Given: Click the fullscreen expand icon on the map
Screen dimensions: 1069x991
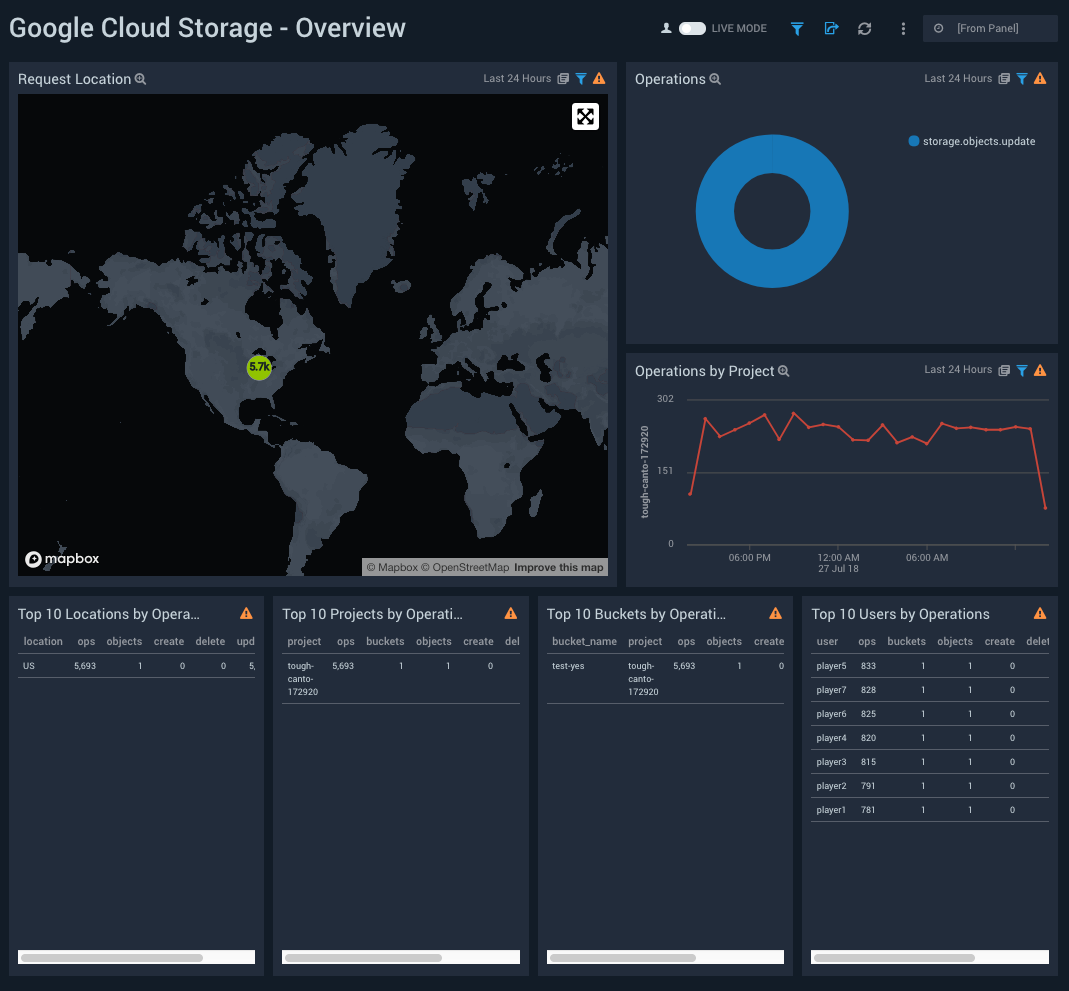Looking at the screenshot, I should 585,116.
